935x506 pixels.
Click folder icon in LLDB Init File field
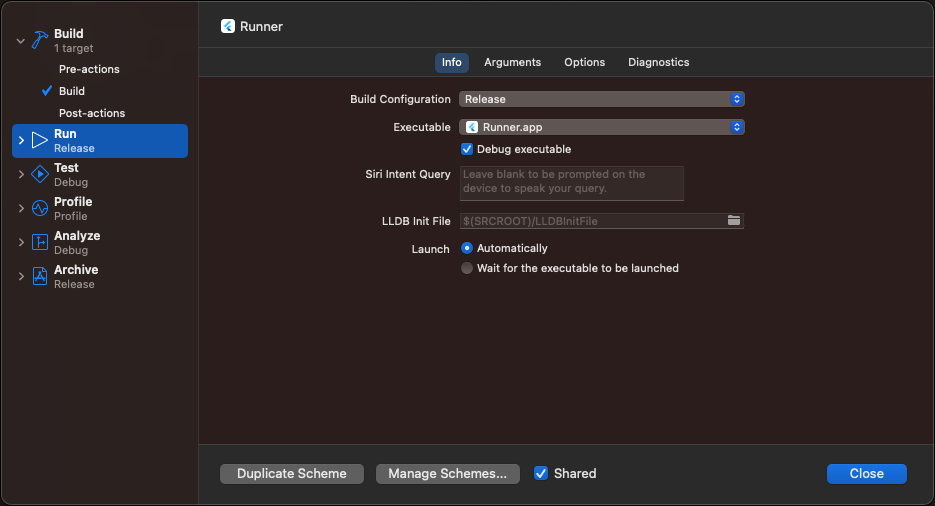[733, 221]
